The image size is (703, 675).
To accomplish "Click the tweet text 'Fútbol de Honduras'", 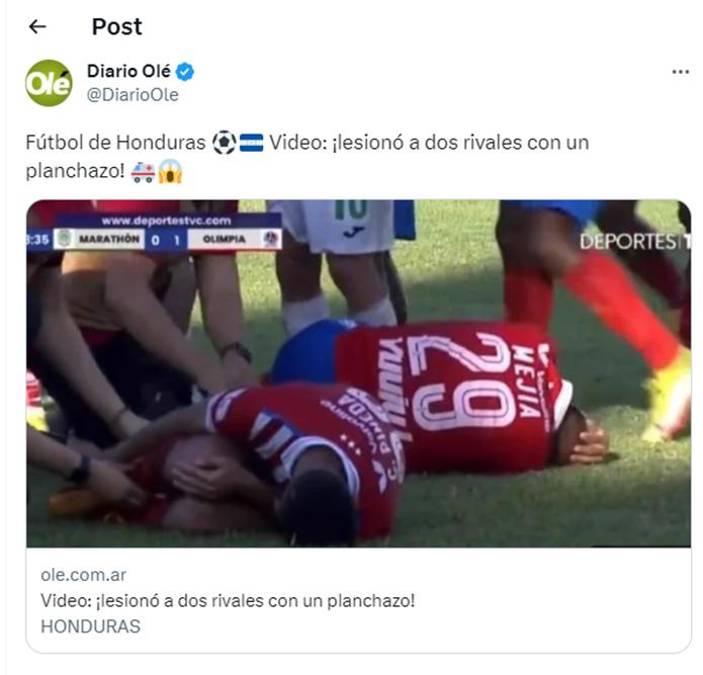I will click(115, 143).
